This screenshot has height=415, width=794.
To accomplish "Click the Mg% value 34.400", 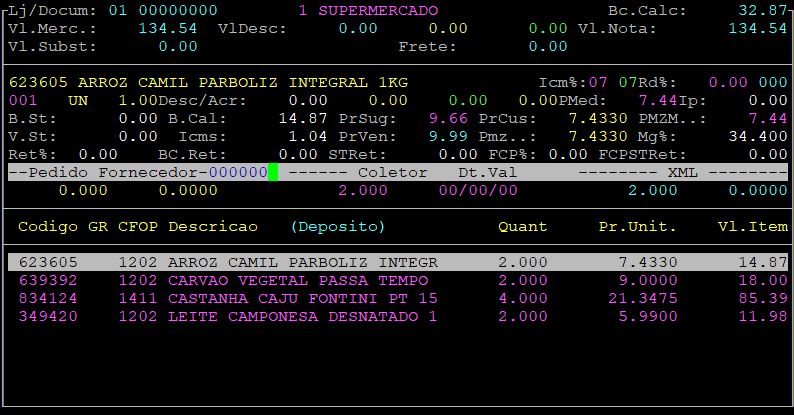I will (x=758, y=137).
